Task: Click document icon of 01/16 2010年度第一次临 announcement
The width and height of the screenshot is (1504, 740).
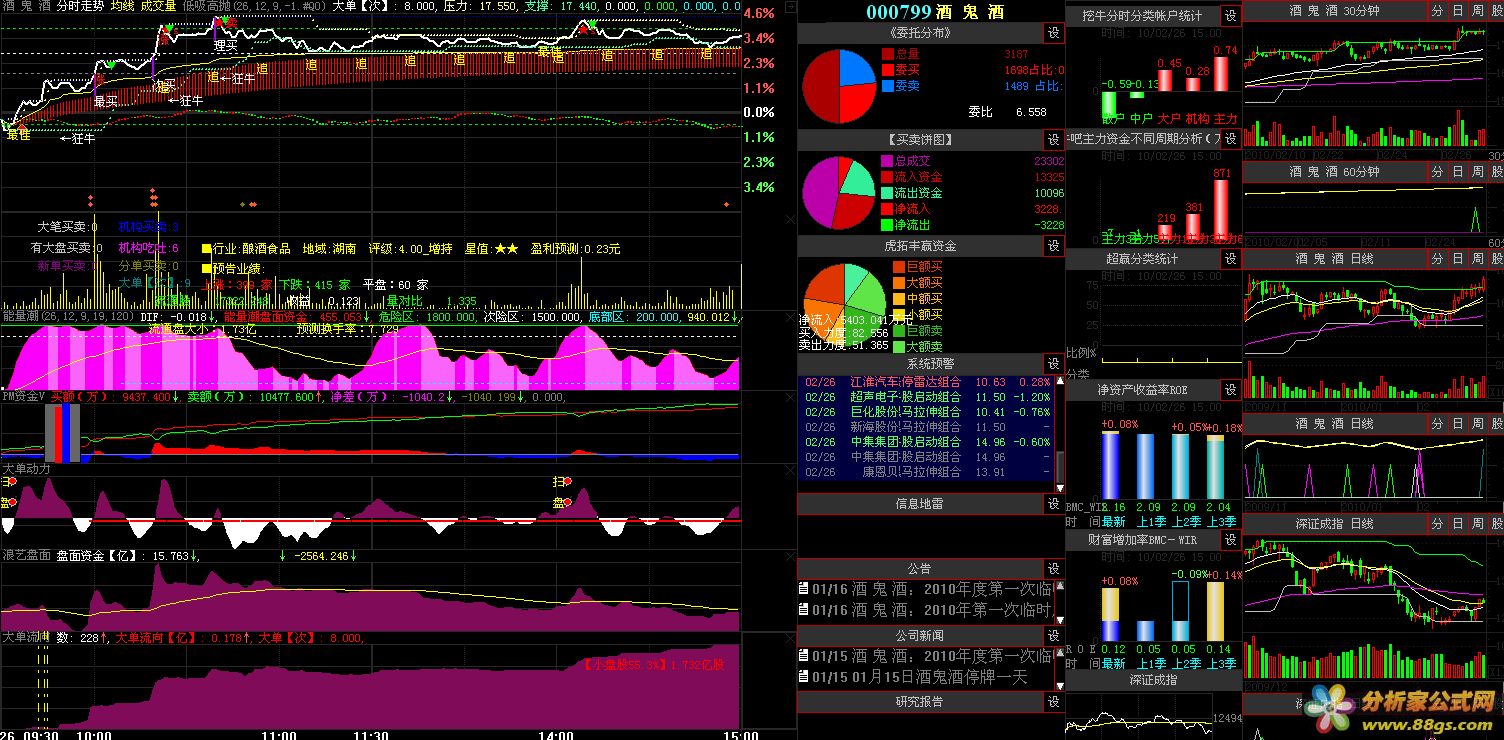Action: pos(803,590)
